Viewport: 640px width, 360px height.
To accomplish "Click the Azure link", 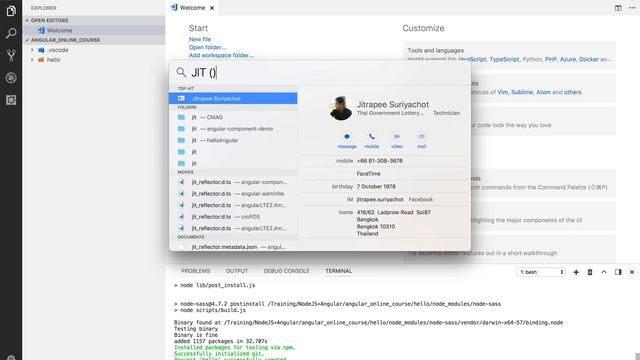I will [x=568, y=59].
